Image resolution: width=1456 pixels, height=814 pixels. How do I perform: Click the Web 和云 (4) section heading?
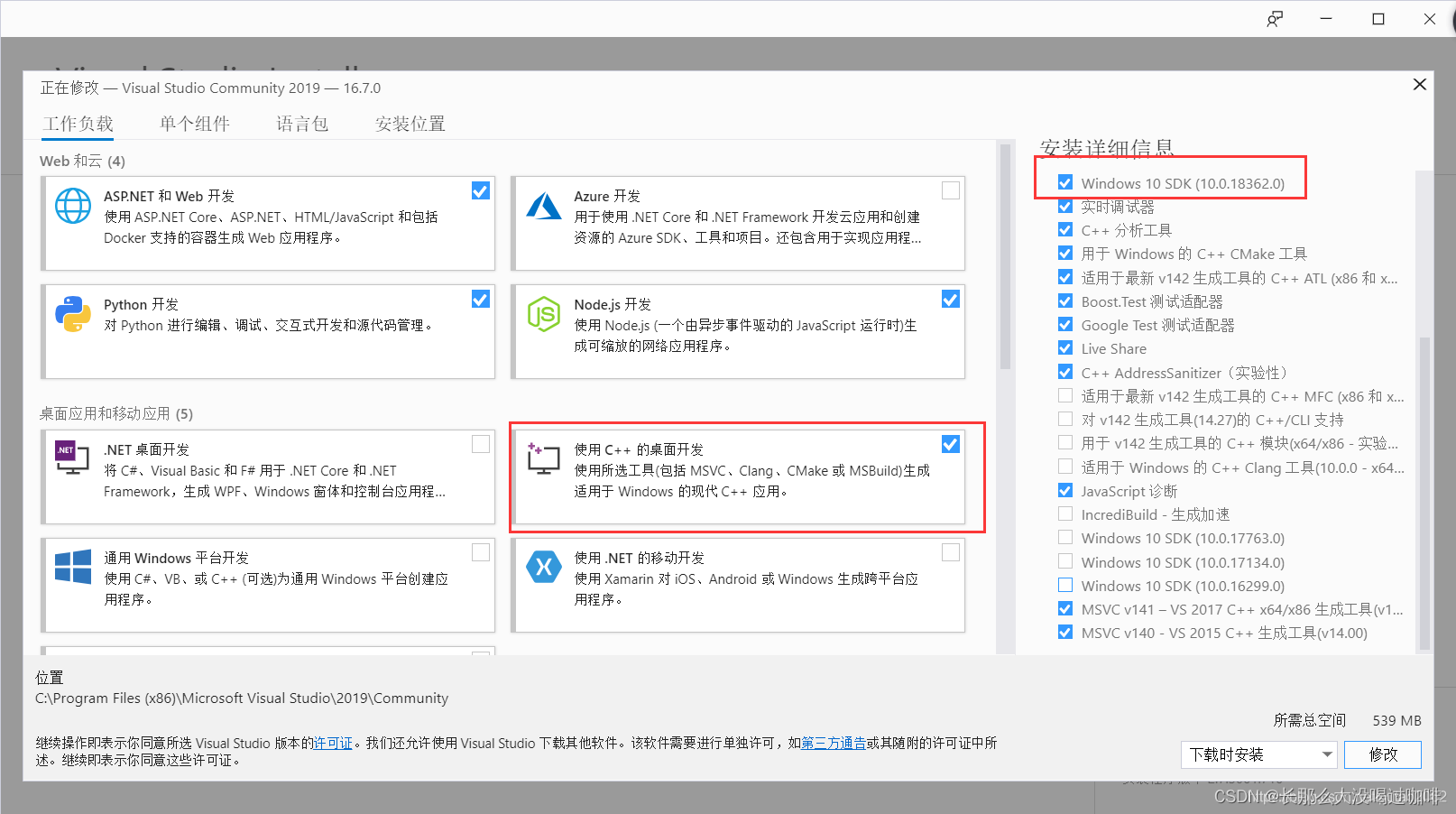pos(82,161)
